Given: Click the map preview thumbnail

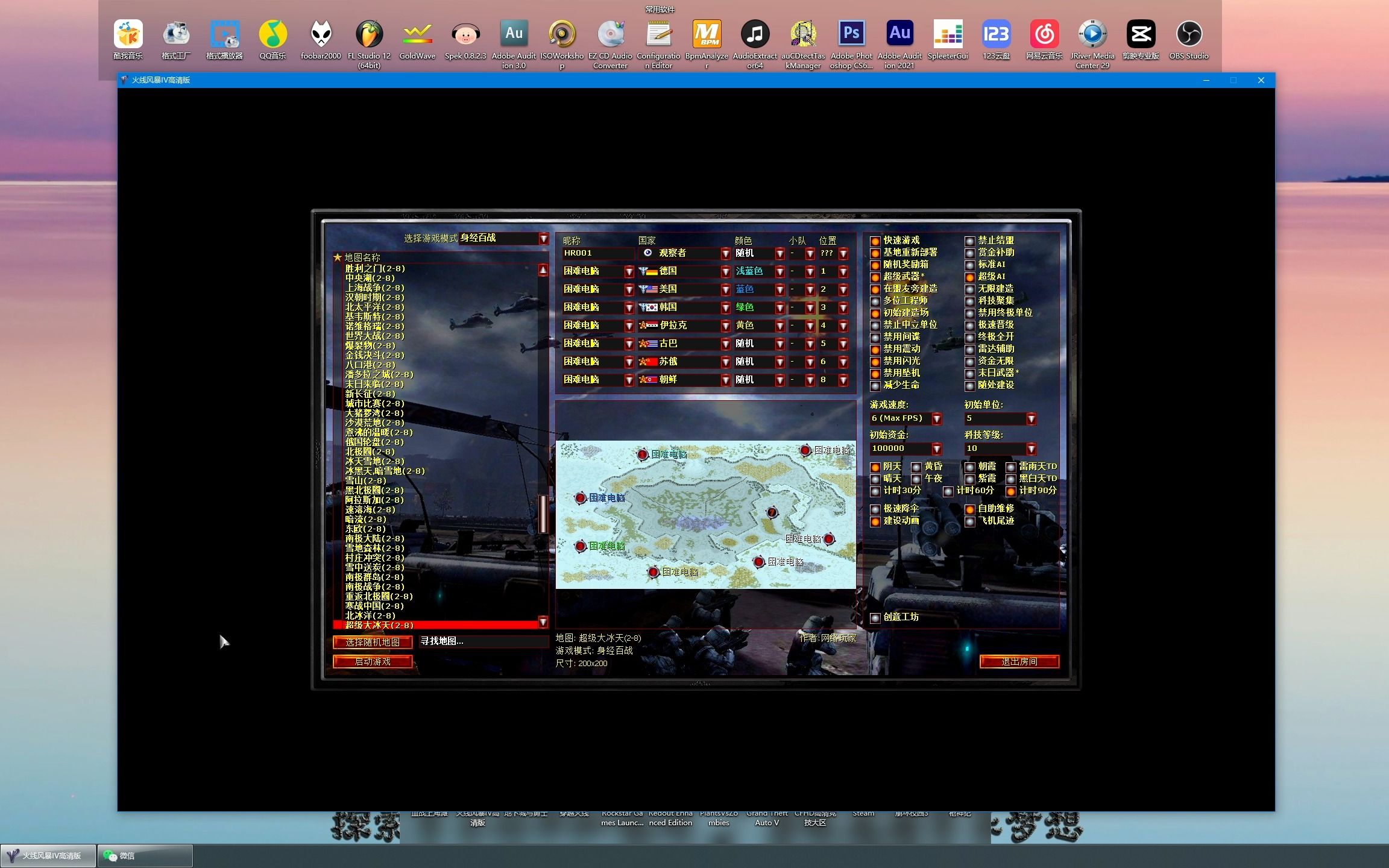Looking at the screenshot, I should click(x=705, y=515).
